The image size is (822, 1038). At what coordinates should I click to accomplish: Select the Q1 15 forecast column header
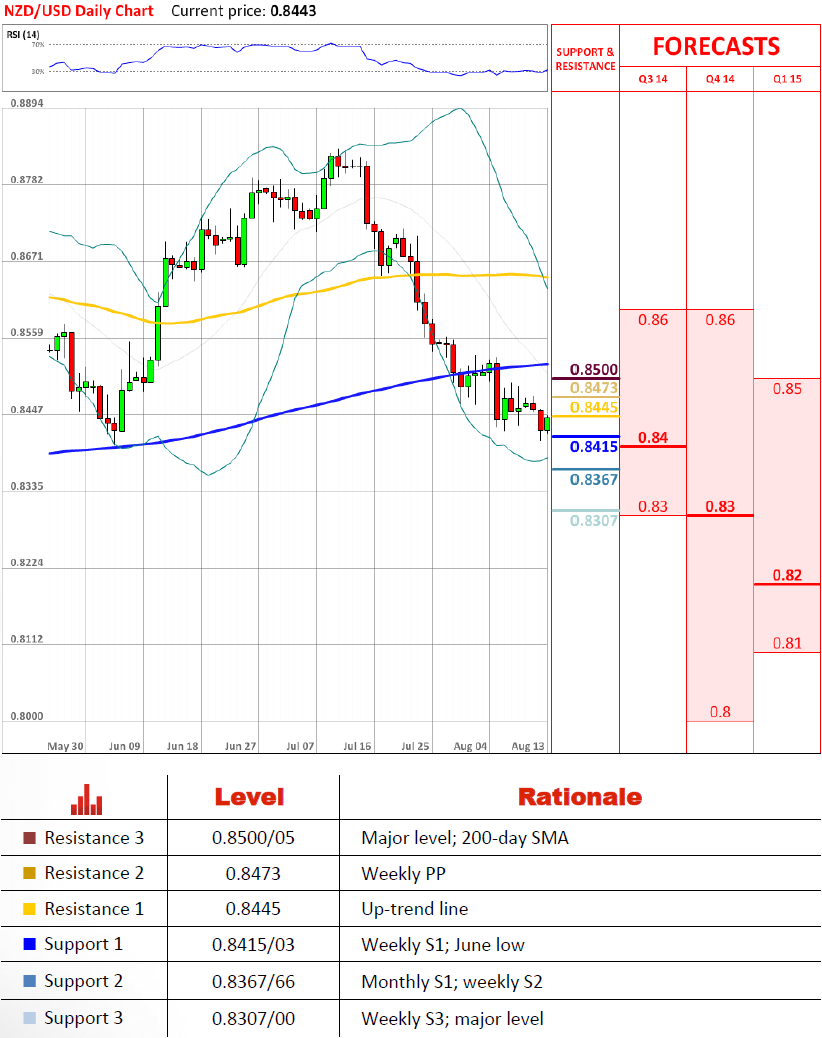coord(787,79)
